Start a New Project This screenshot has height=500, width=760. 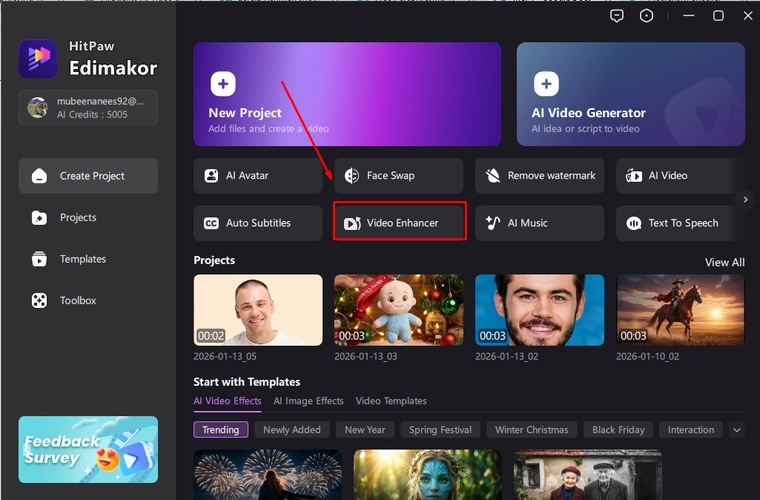click(347, 94)
